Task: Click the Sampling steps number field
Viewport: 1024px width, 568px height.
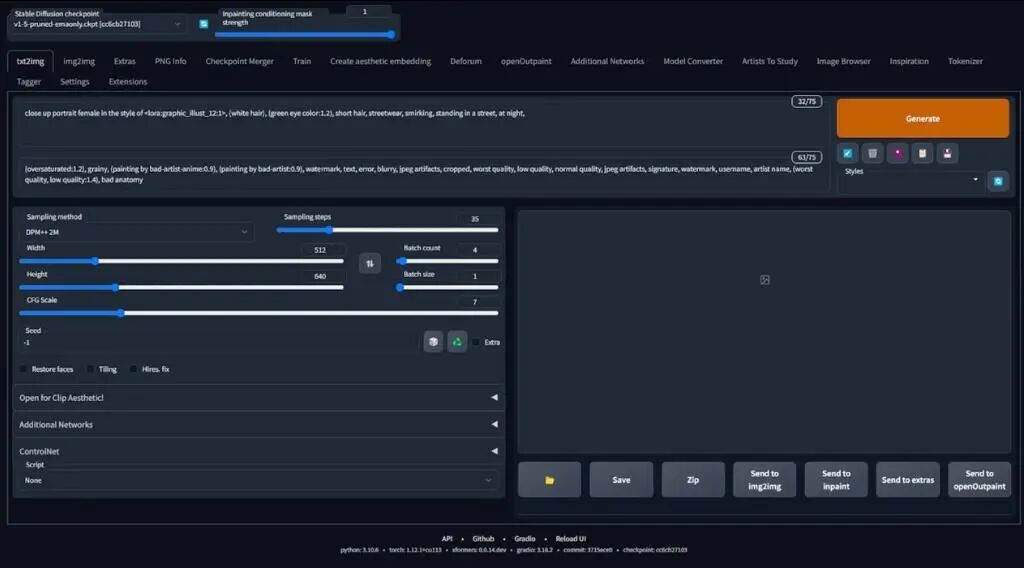Action: (x=475, y=219)
